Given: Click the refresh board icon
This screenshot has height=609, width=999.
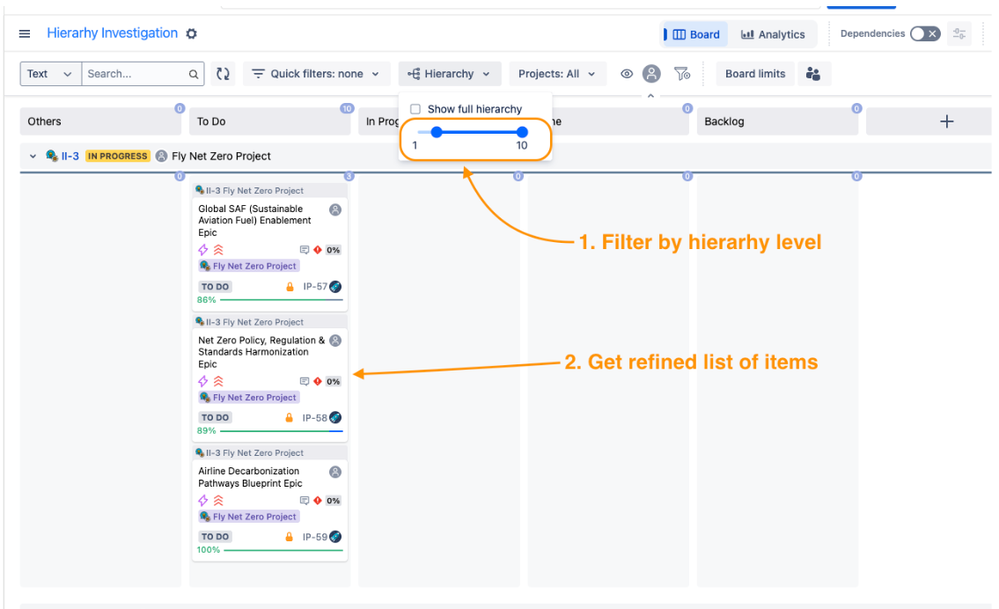Looking at the screenshot, I should [222, 74].
